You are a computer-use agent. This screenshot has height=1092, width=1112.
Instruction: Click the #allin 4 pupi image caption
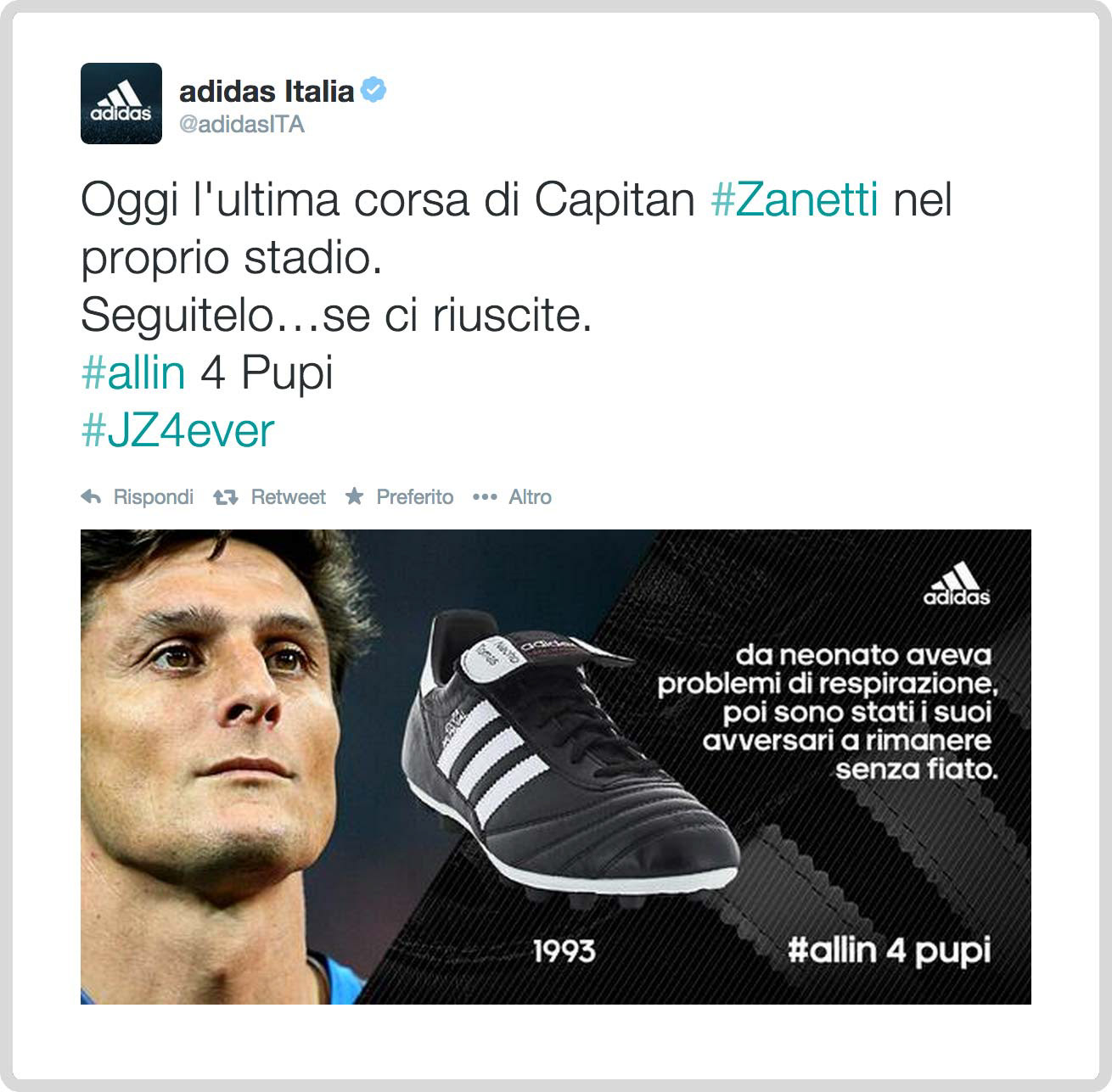coord(889,951)
